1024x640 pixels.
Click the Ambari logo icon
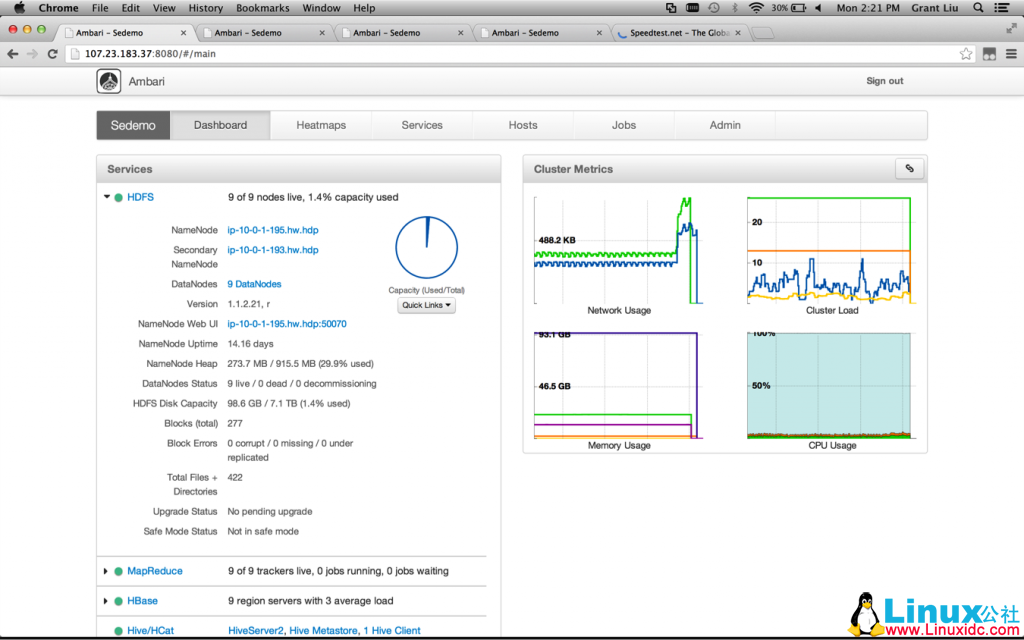(108, 81)
